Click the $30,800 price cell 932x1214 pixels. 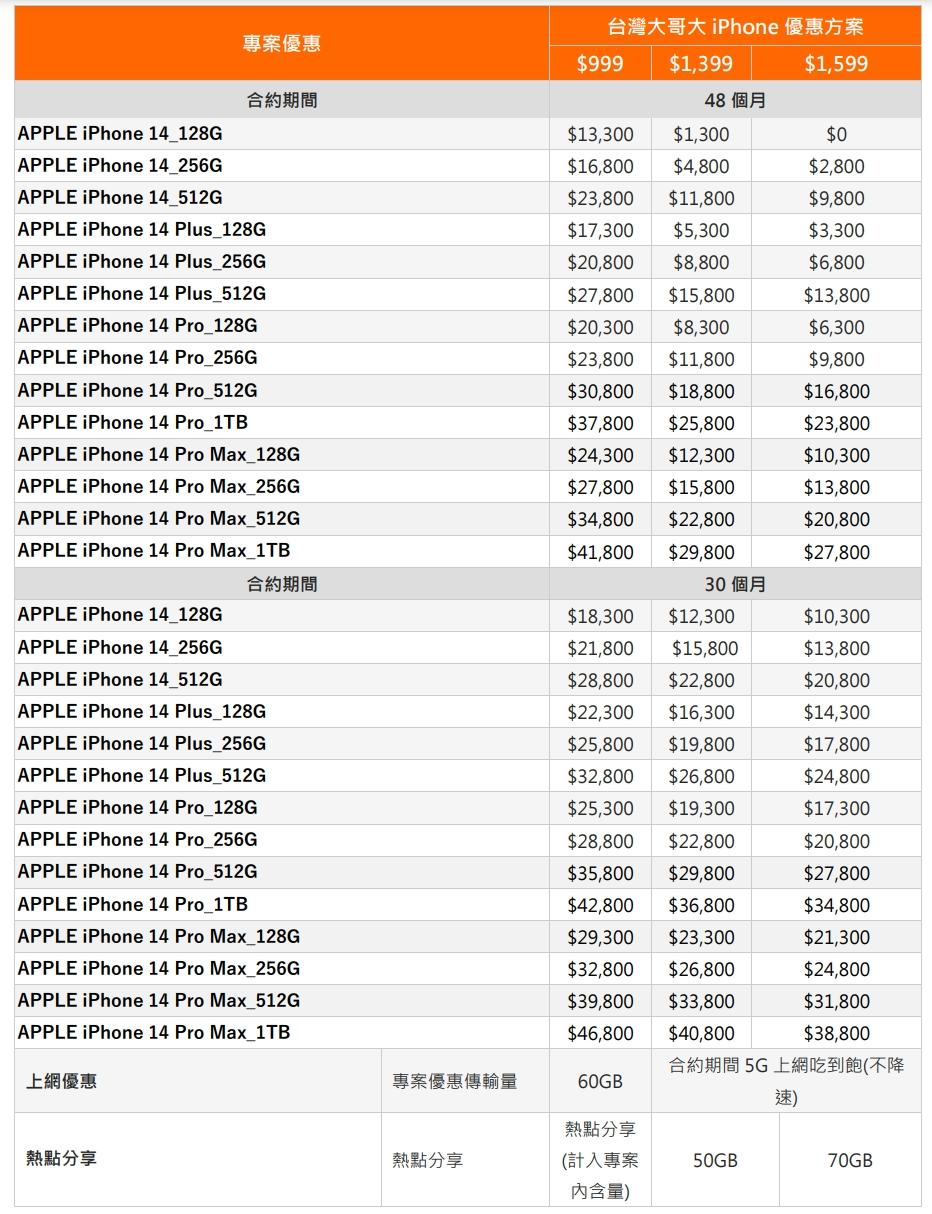(600, 391)
